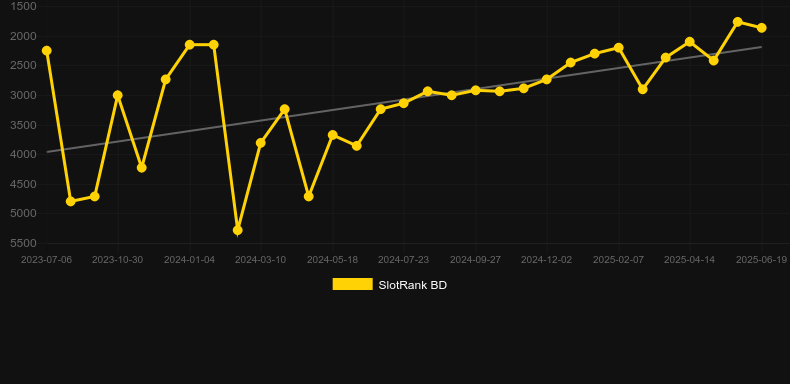Viewport: 790px width, 384px height.
Task: Select the data point above 2025-02-07
Action: tap(619, 48)
